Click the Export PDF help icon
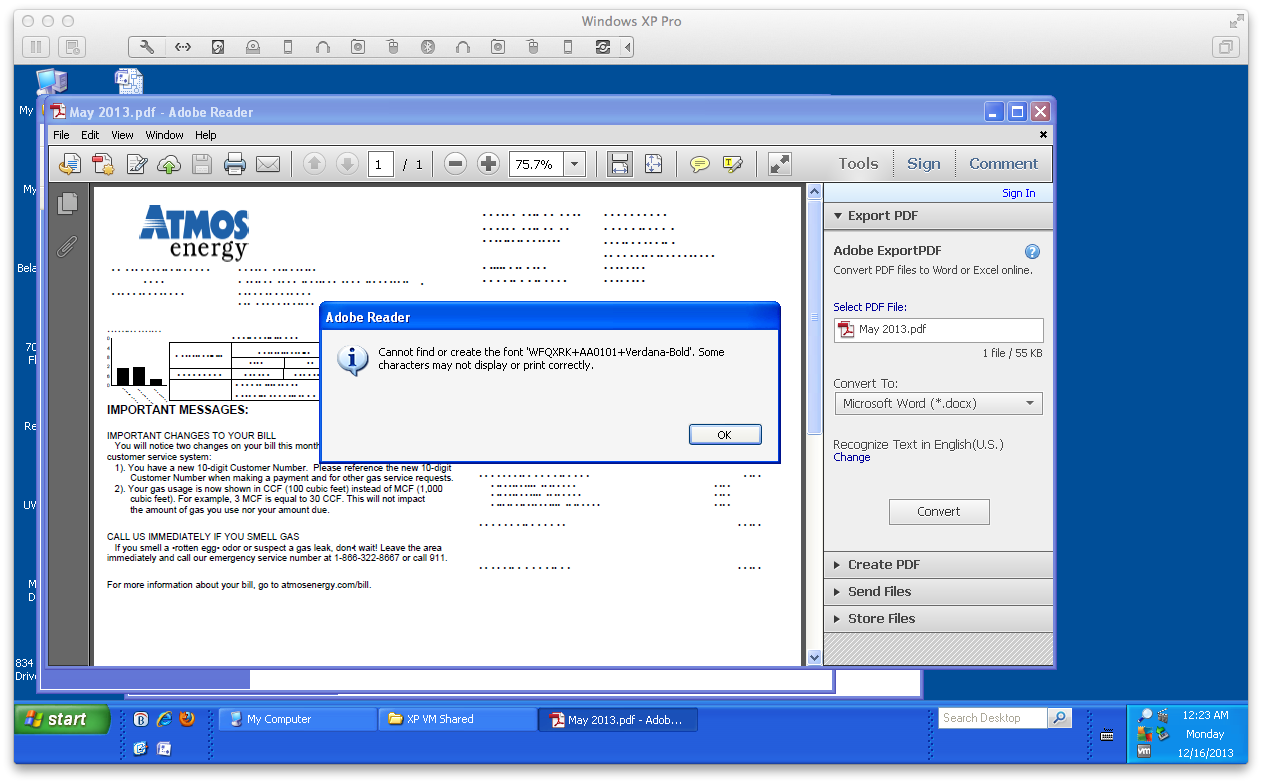Screen dimensions: 1262x784 pyautogui.click(x=1032, y=252)
